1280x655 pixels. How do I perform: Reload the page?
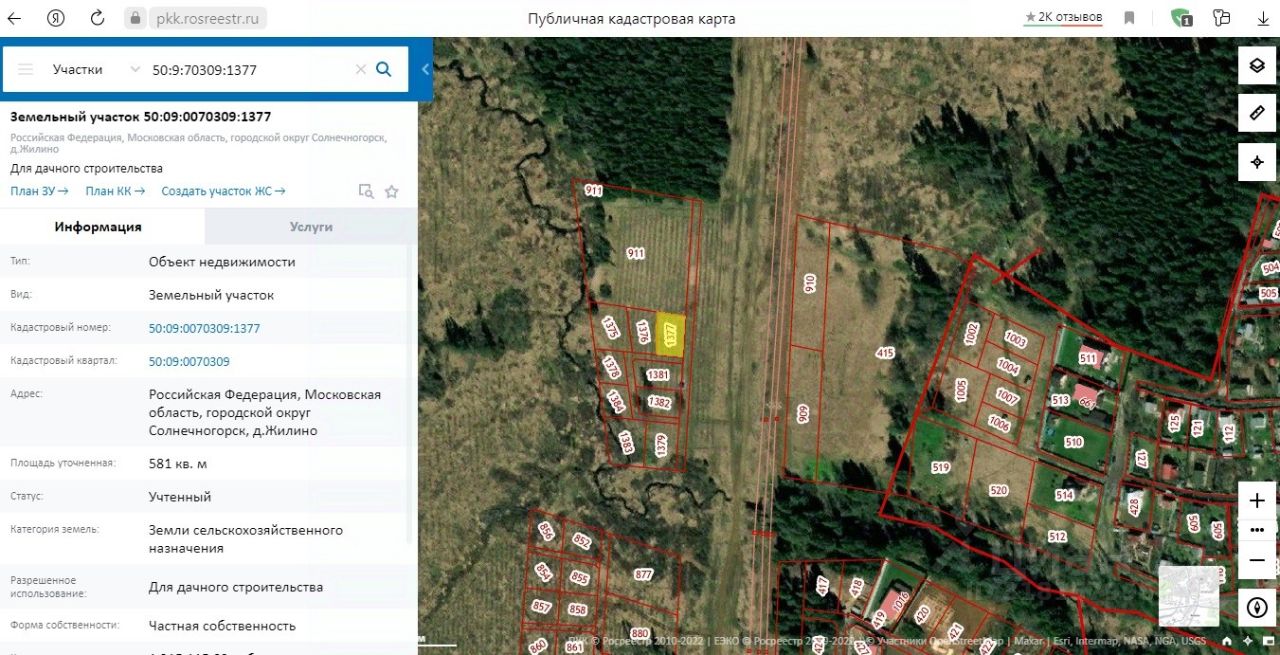coord(97,18)
